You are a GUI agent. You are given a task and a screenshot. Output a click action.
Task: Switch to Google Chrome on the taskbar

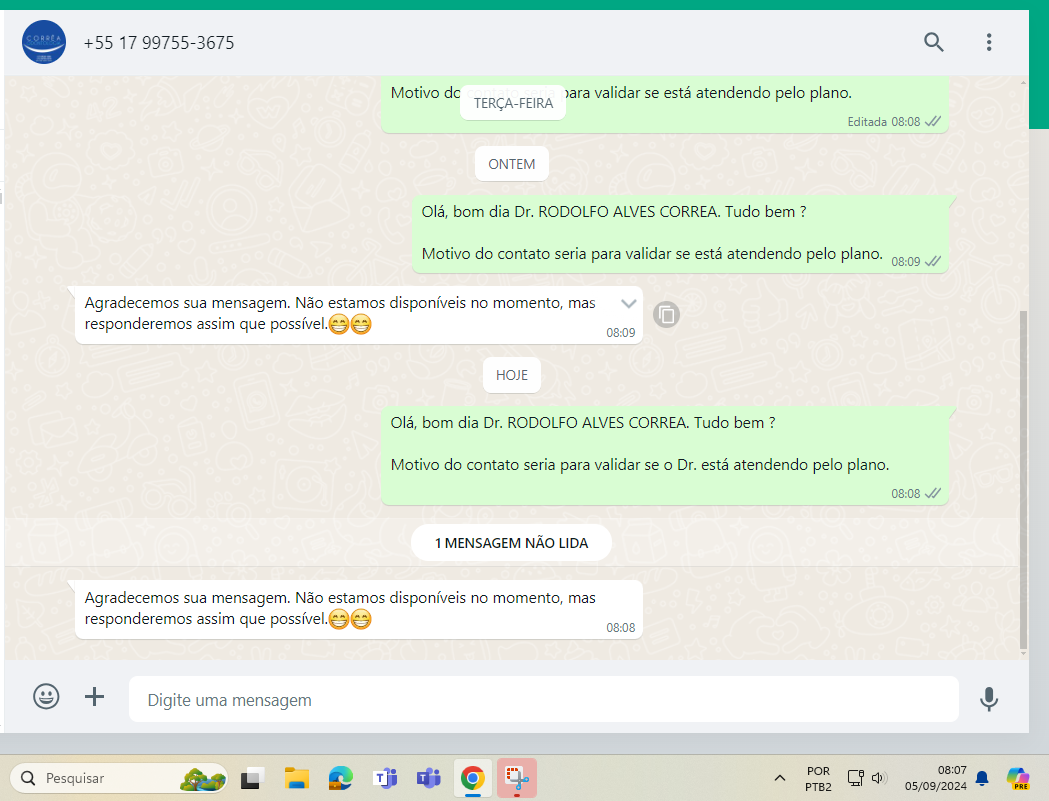tap(473, 778)
